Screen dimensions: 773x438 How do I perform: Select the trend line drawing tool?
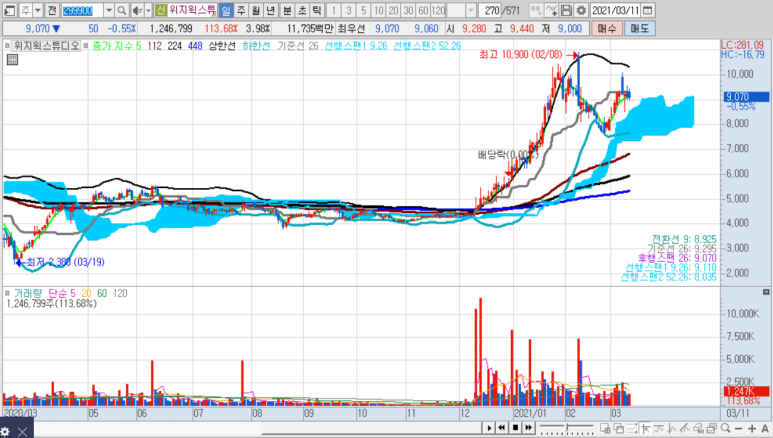646,428
